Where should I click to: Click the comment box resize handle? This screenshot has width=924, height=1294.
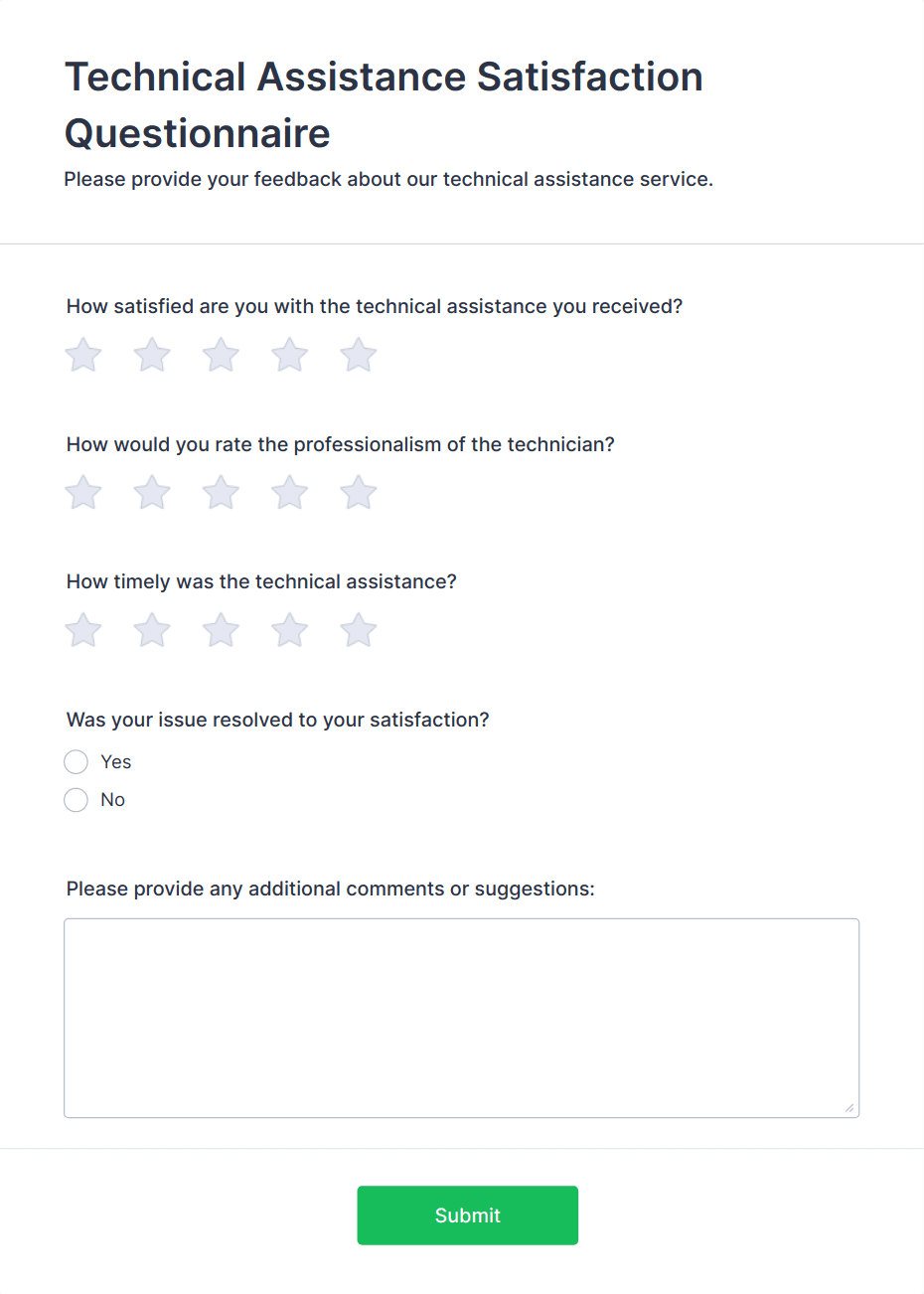pos(849,1108)
